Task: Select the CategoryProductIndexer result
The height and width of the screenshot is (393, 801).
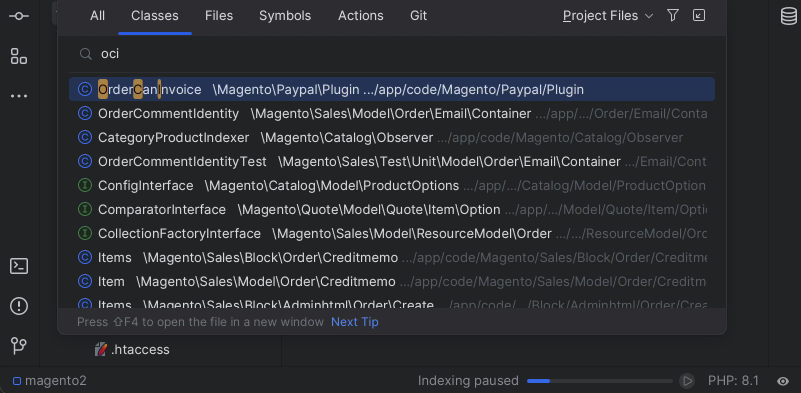Action: (x=392, y=137)
